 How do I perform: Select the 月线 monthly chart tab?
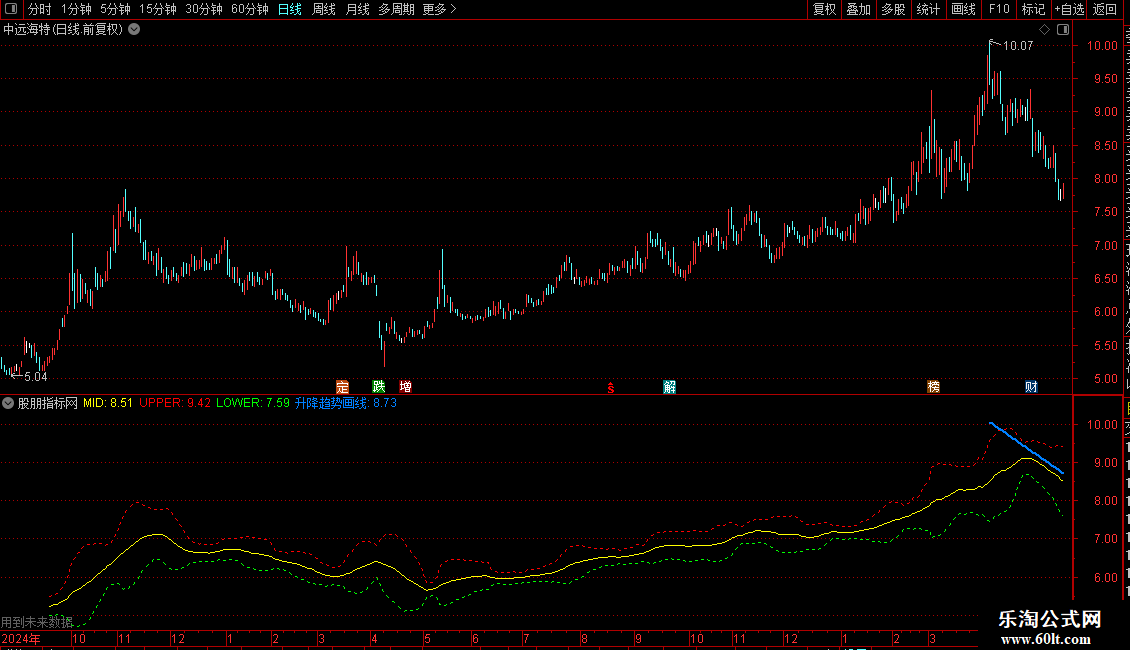[x=357, y=9]
